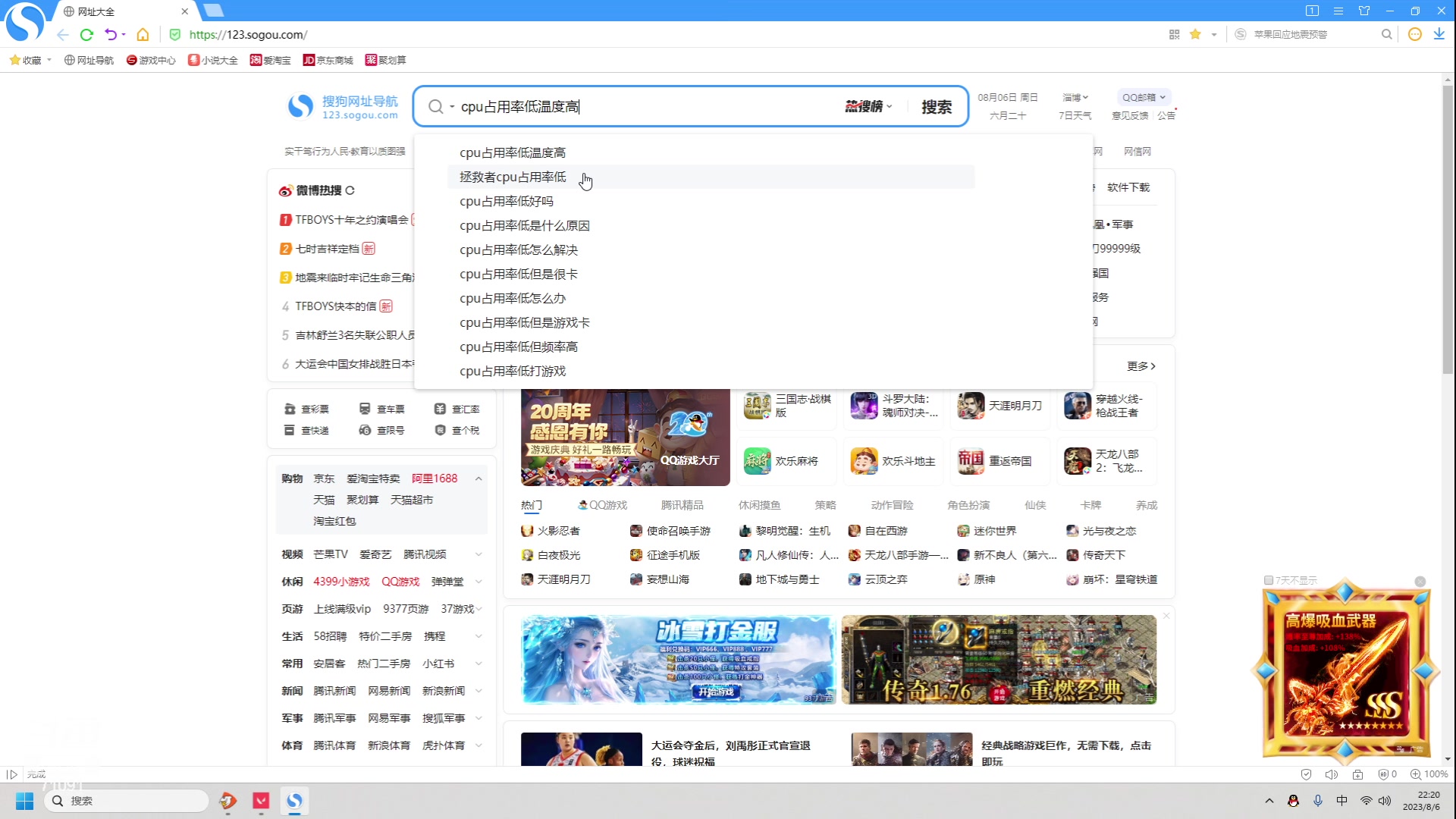1456x819 pixels.
Task: Select suggestion 拯救者cpu占用率低
Action: point(711,177)
